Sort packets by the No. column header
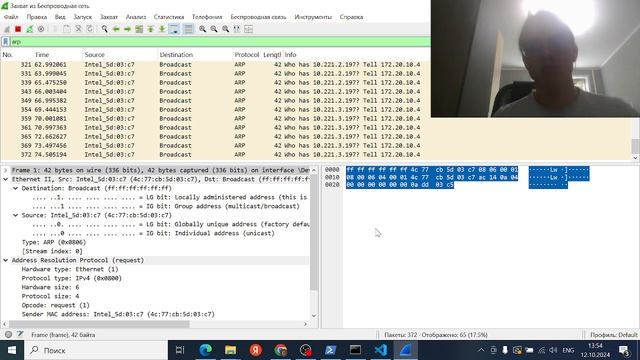 [x=16, y=55]
